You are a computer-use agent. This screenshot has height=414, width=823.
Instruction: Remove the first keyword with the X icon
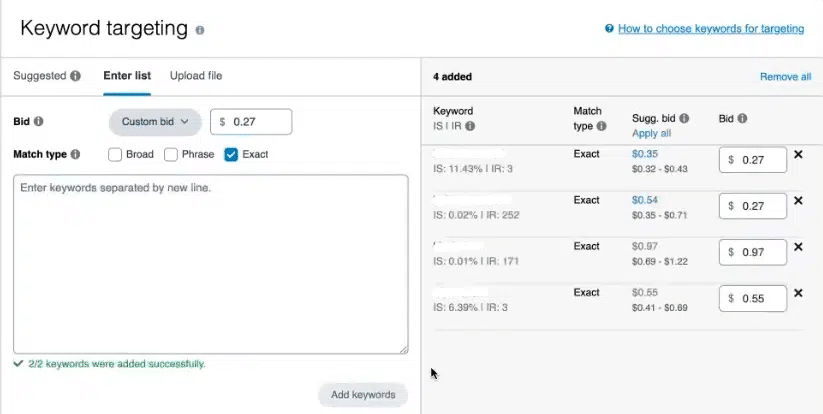[798, 155]
